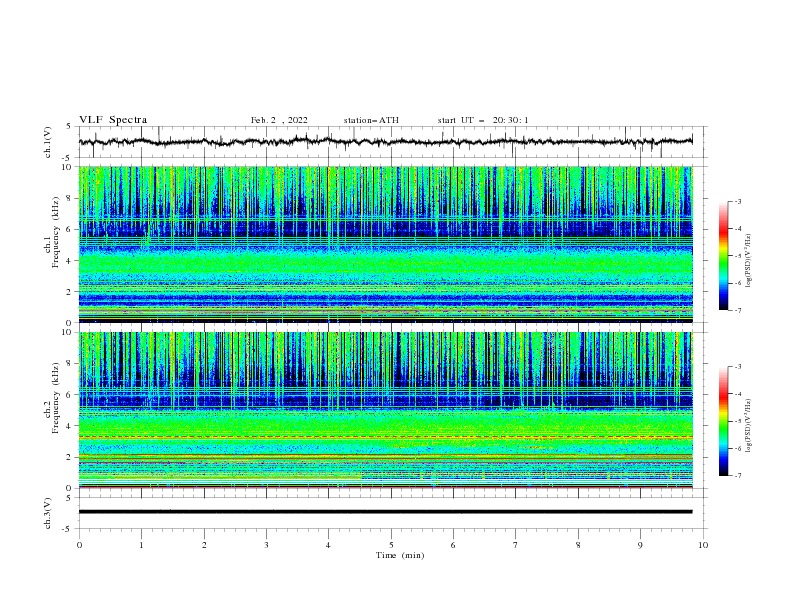
Task: Click inside the ch.2 spectrogram panel
Action: pos(385,410)
